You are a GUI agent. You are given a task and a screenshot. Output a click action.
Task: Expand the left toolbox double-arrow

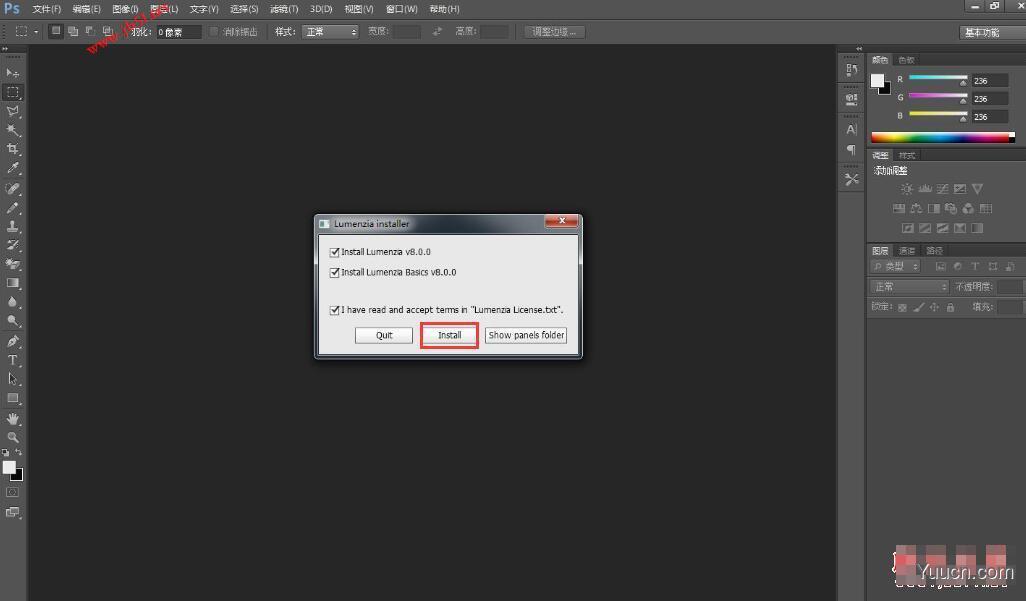5,48
